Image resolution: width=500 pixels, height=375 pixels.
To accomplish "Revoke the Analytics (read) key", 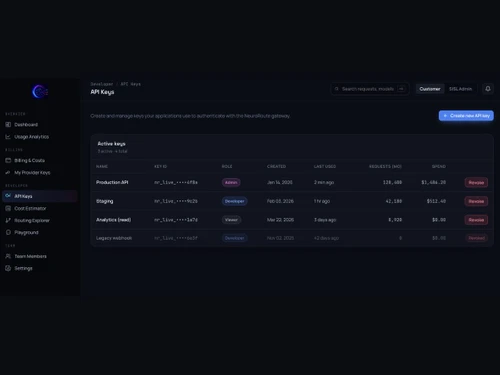I will 476,220.
